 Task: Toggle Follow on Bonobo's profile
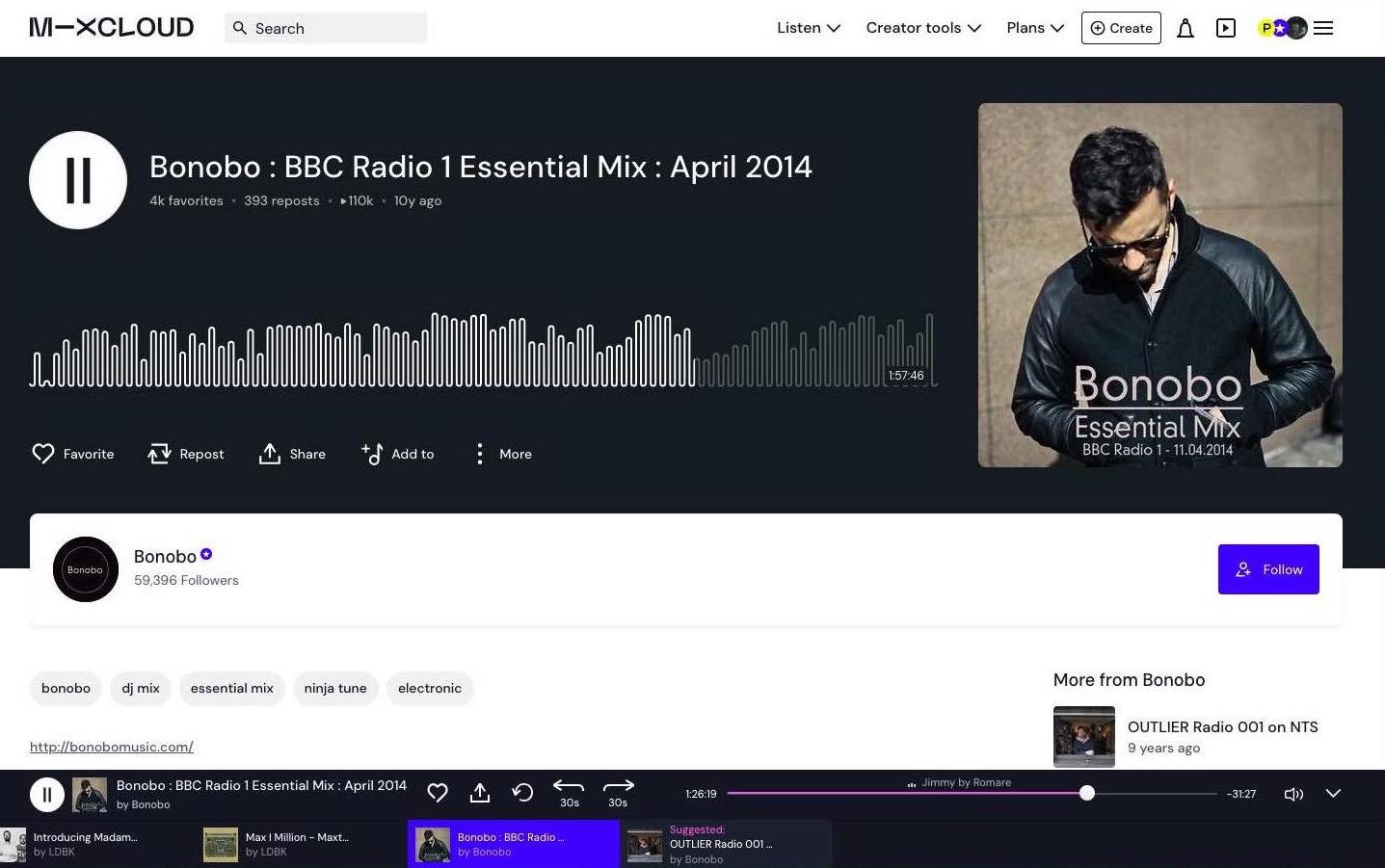point(1268,569)
